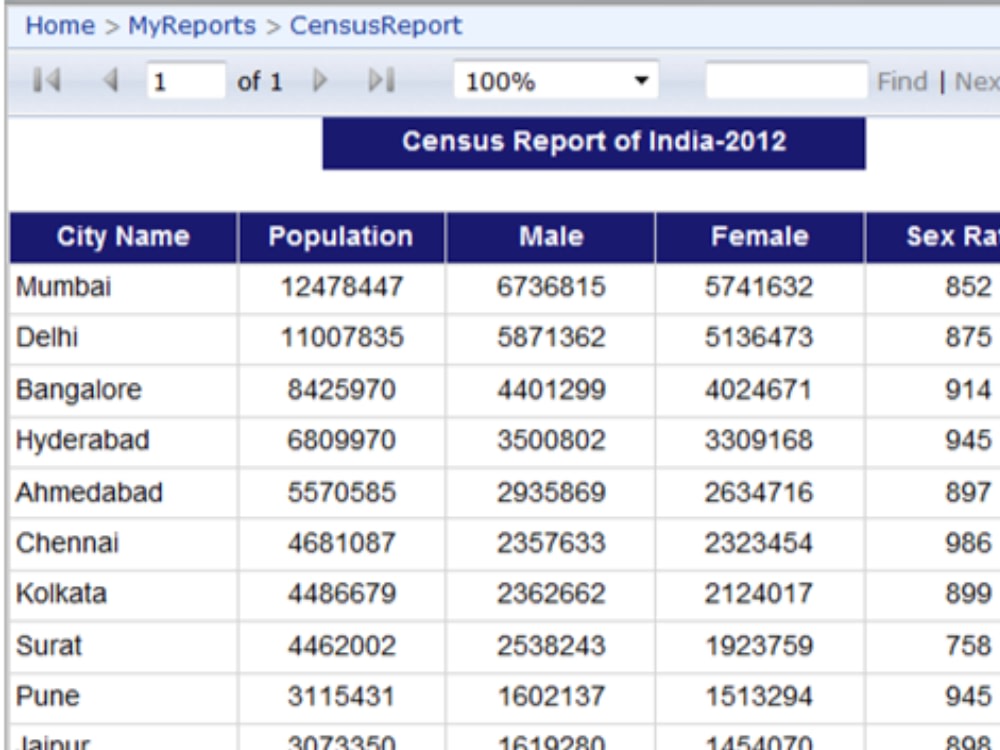1000x750 pixels.
Task: Click the Population column header
Action: 341,237
